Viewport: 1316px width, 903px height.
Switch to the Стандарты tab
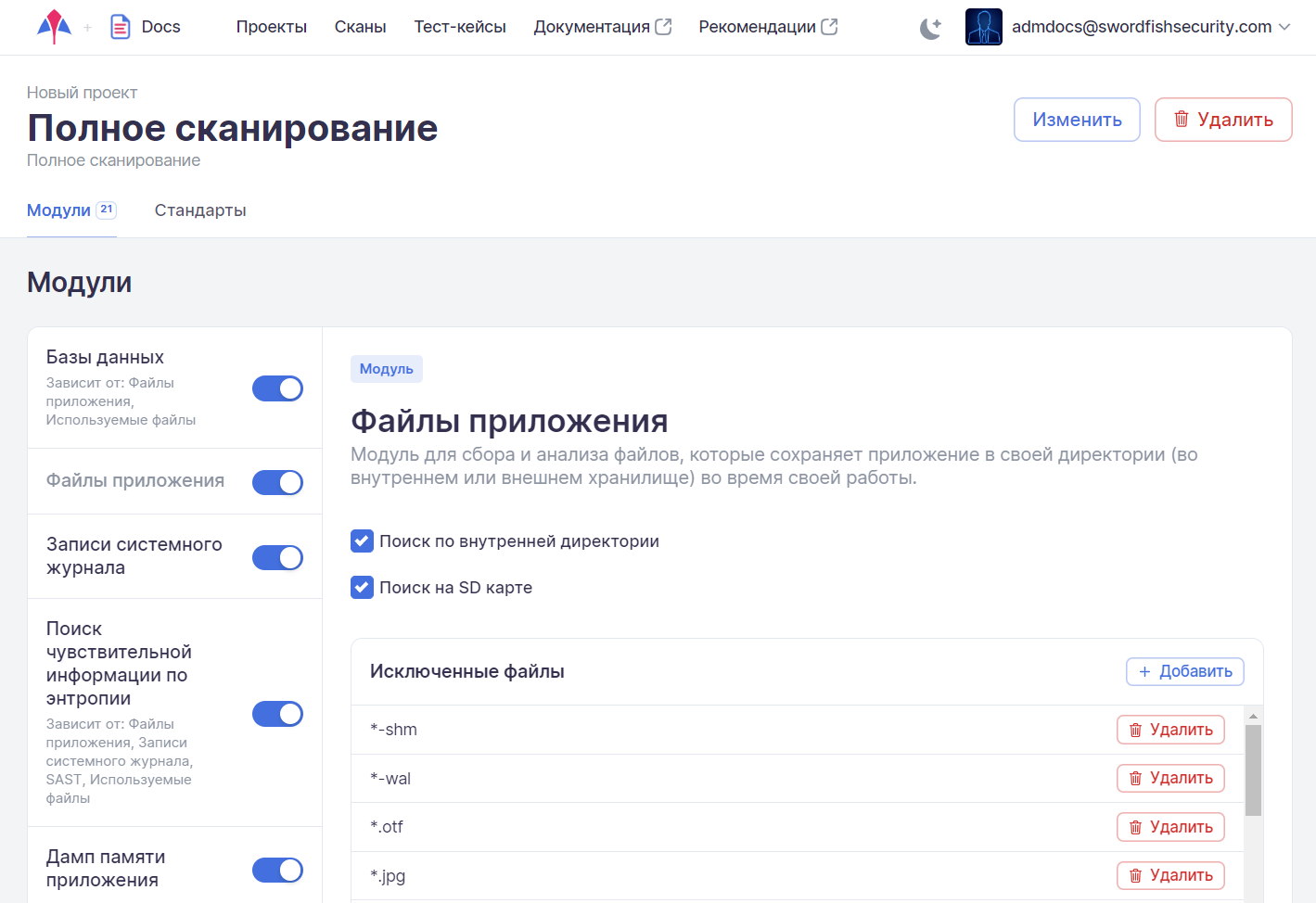point(200,210)
